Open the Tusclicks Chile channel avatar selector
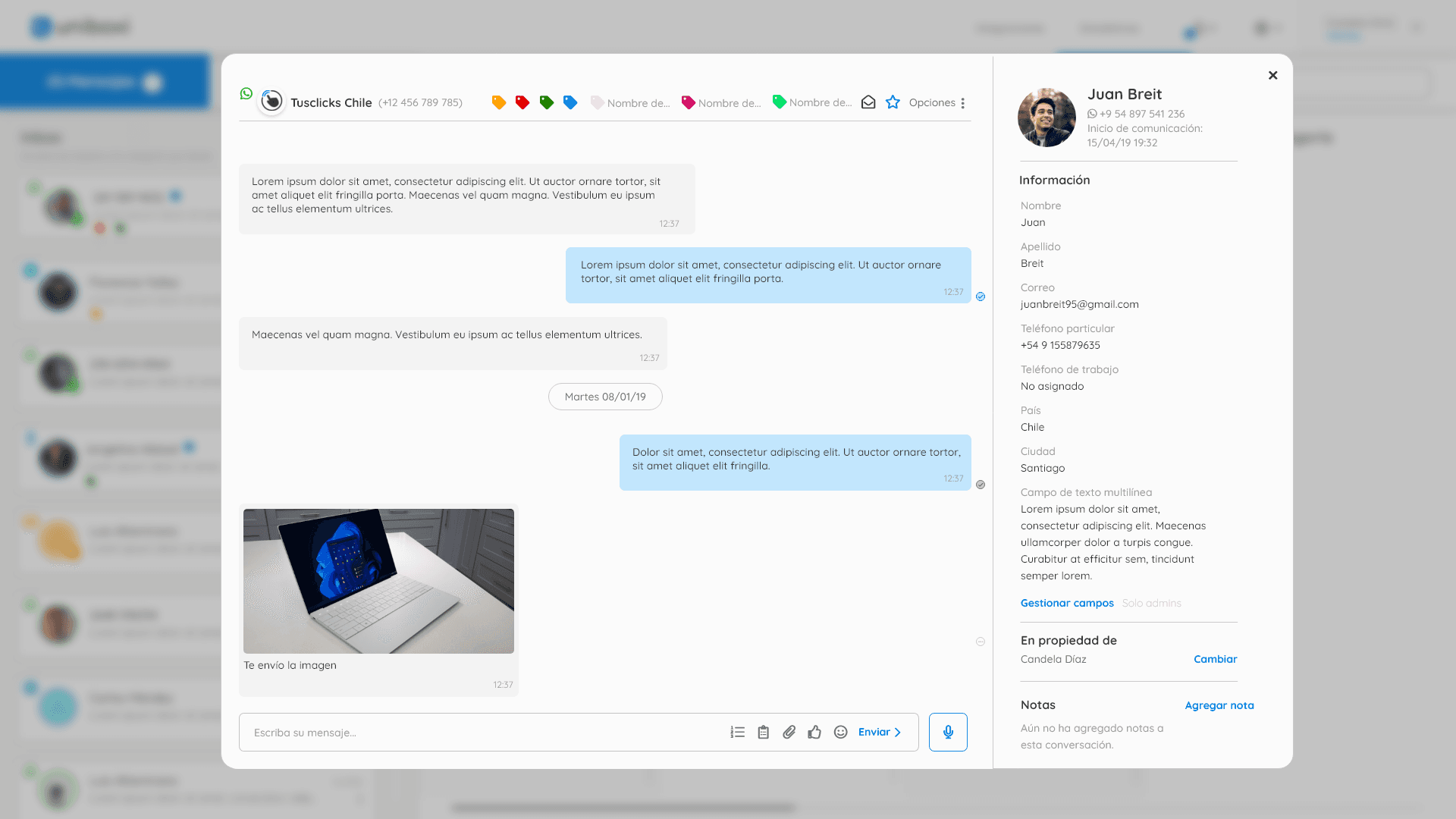The height and width of the screenshot is (819, 1456). pyautogui.click(x=271, y=101)
